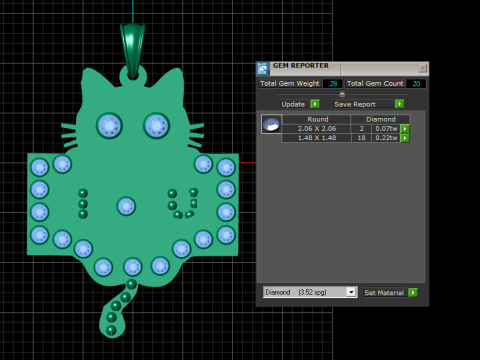
Task: Open the Diamond material dropdown
Action: pyautogui.click(x=351, y=292)
